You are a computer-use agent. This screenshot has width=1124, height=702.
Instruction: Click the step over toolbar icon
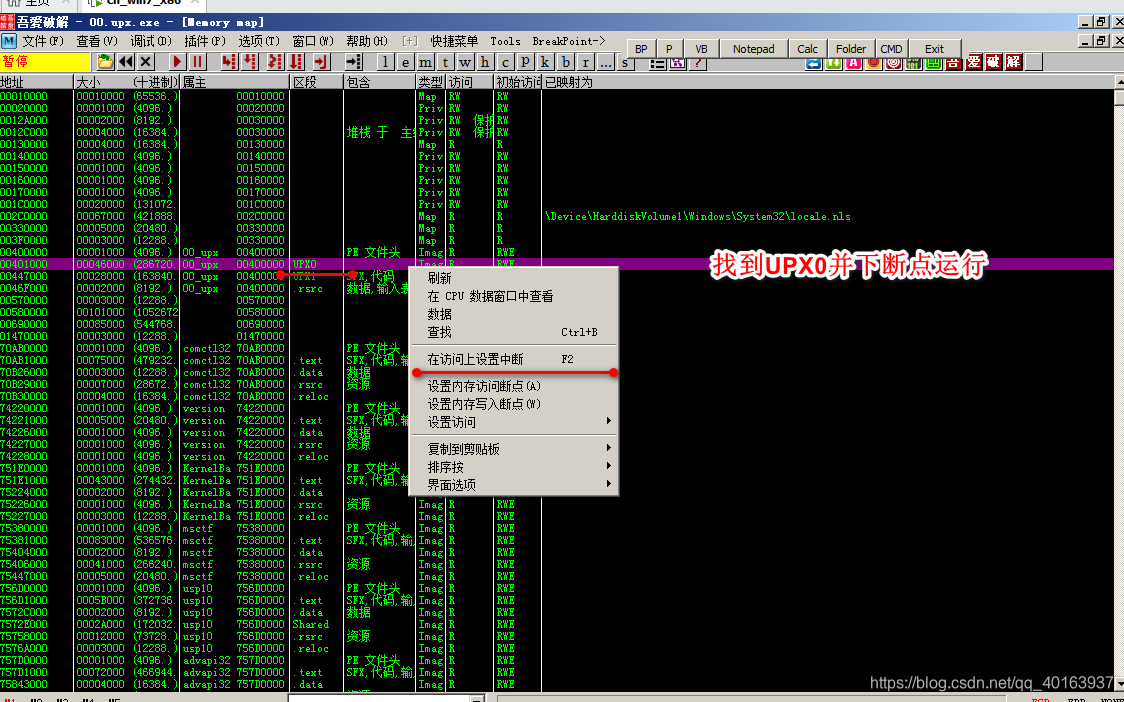click(249, 62)
